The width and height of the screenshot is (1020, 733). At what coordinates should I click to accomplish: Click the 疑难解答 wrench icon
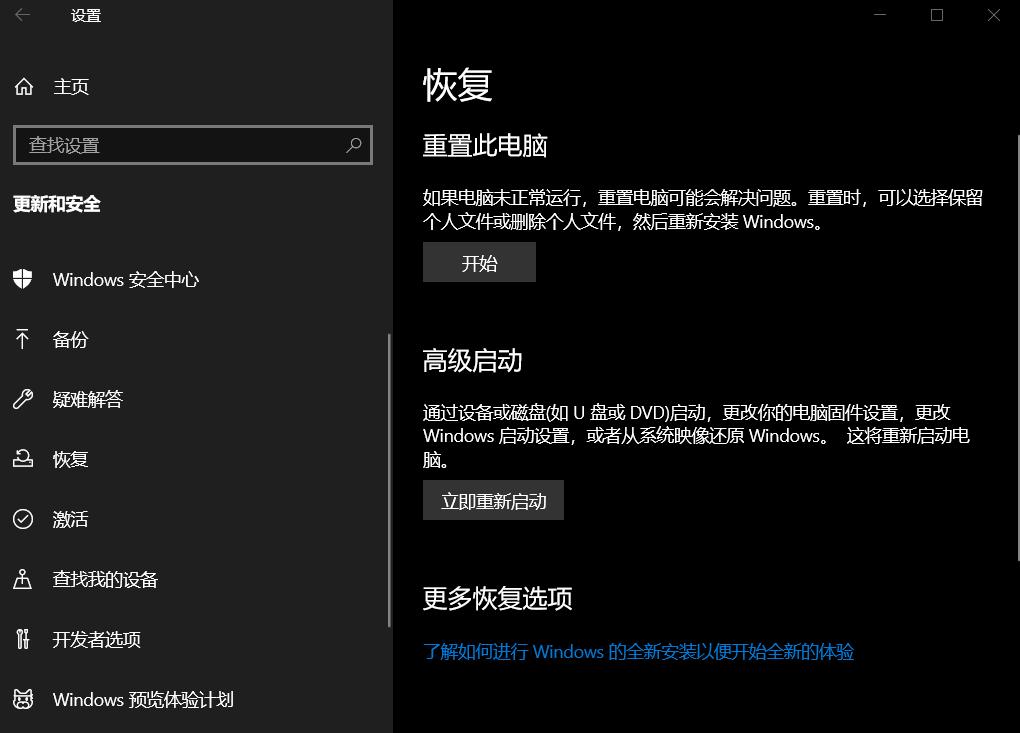pyautogui.click(x=24, y=399)
